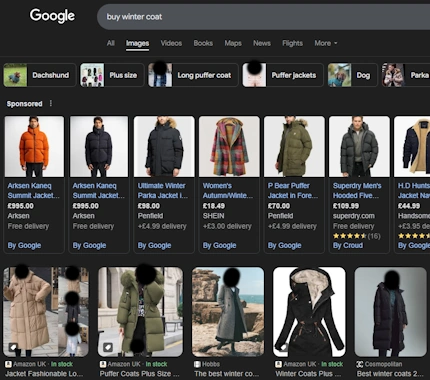Open Superdry Men's Hooded Five link
The width and height of the screenshot is (430, 380).
coord(357,191)
